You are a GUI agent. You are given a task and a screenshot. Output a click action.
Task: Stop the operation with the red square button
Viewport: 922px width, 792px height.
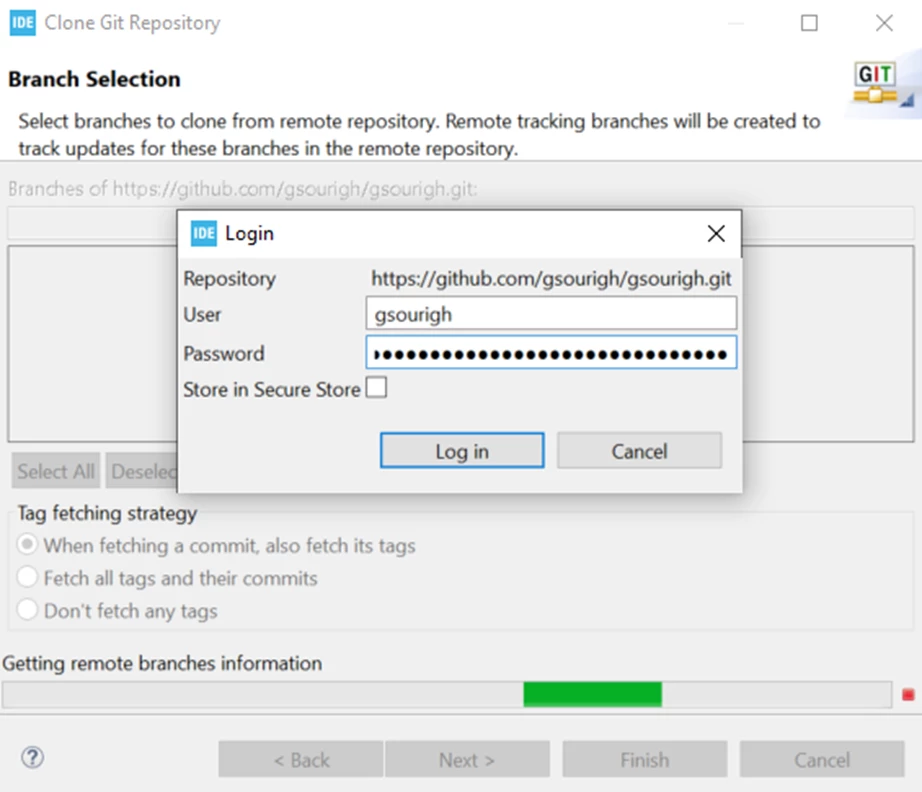pos(908,695)
